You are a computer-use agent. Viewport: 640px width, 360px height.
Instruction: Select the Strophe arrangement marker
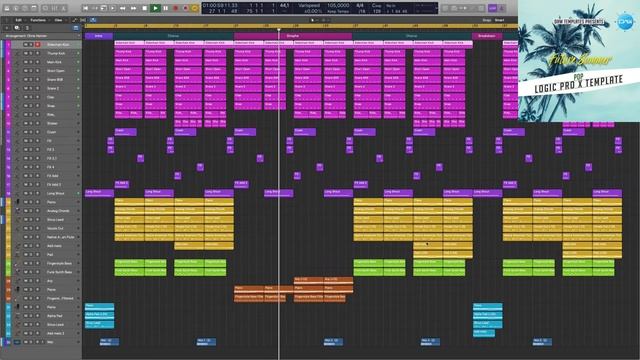pos(293,36)
